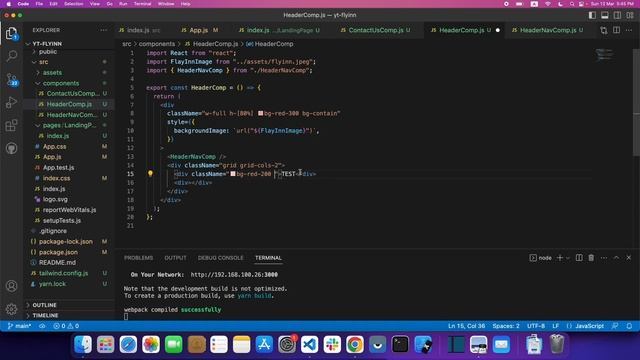Split the terminal

pyautogui.click(x=579, y=258)
